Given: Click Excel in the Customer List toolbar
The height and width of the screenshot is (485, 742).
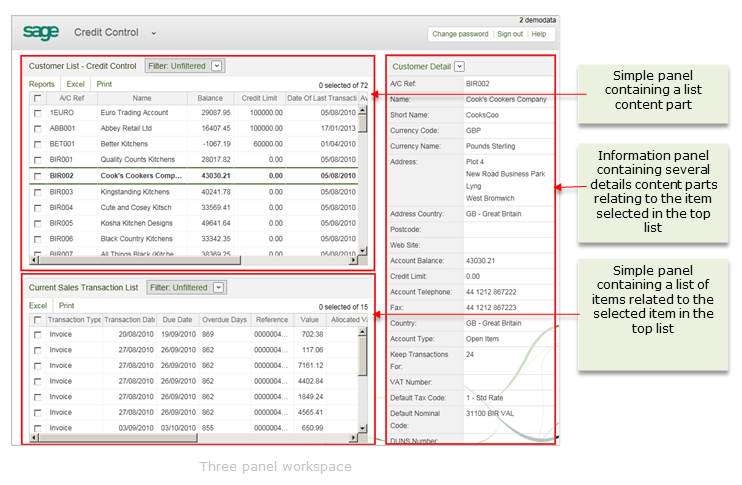Looking at the screenshot, I should tap(75, 84).
